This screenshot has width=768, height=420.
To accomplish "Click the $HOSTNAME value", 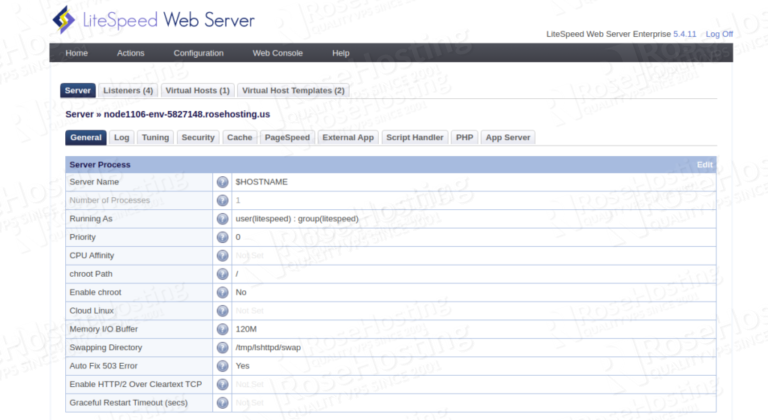I will pyautogui.click(x=262, y=182).
